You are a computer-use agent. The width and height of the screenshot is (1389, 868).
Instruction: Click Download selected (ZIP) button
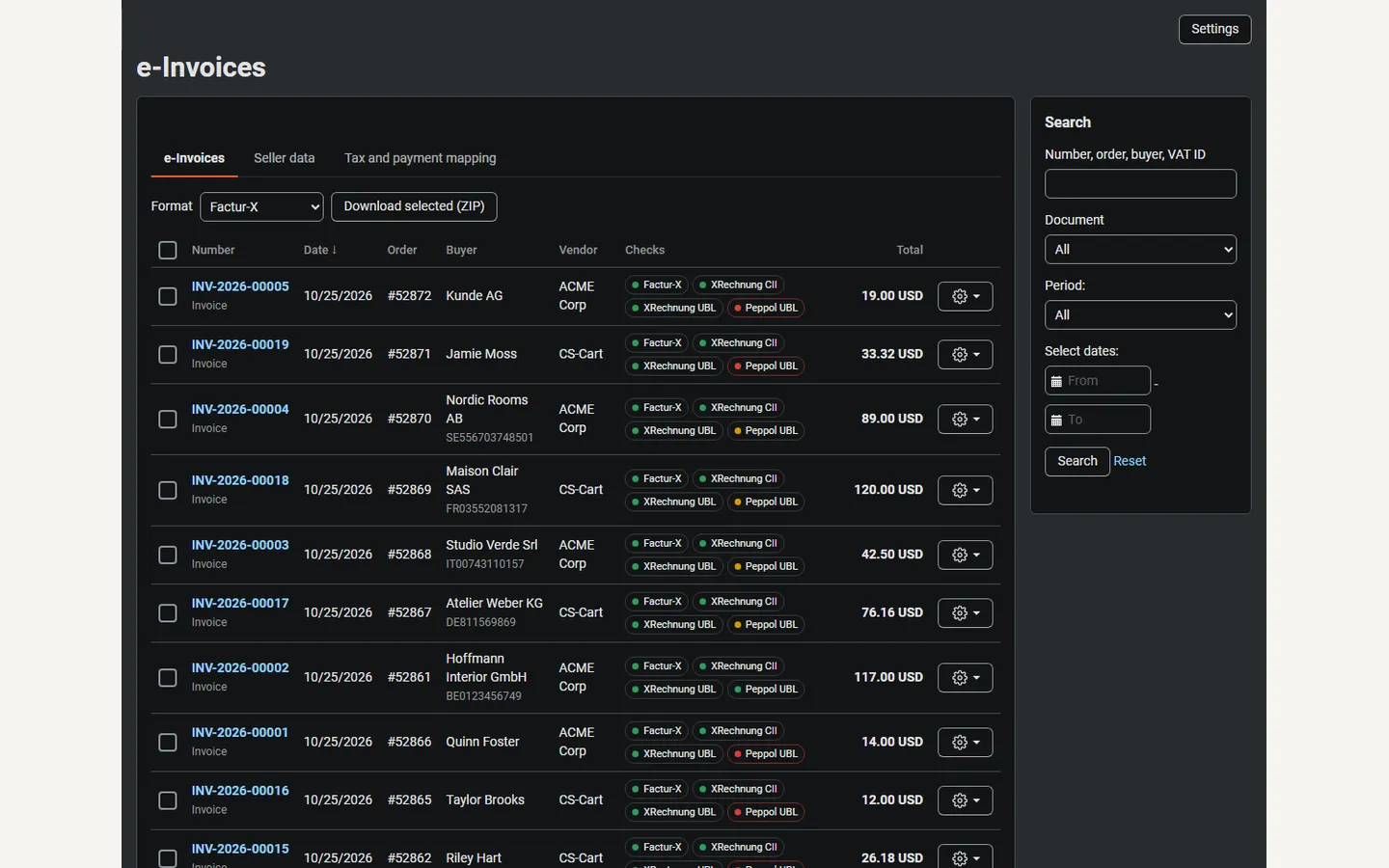tap(414, 206)
